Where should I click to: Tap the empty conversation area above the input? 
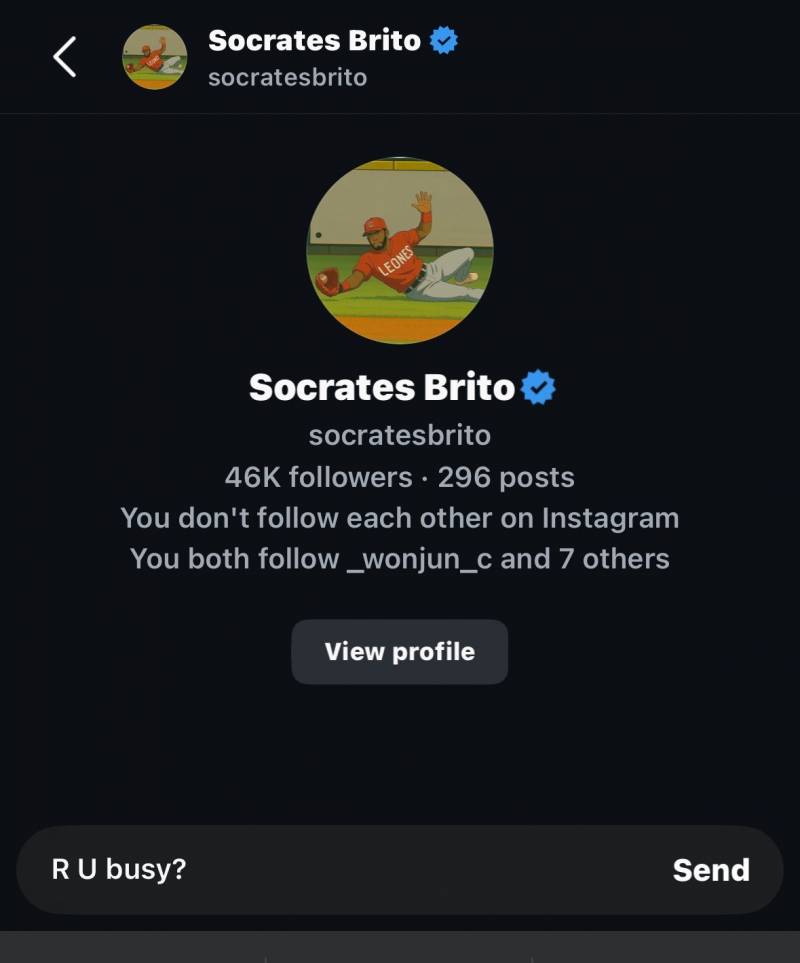(x=400, y=755)
